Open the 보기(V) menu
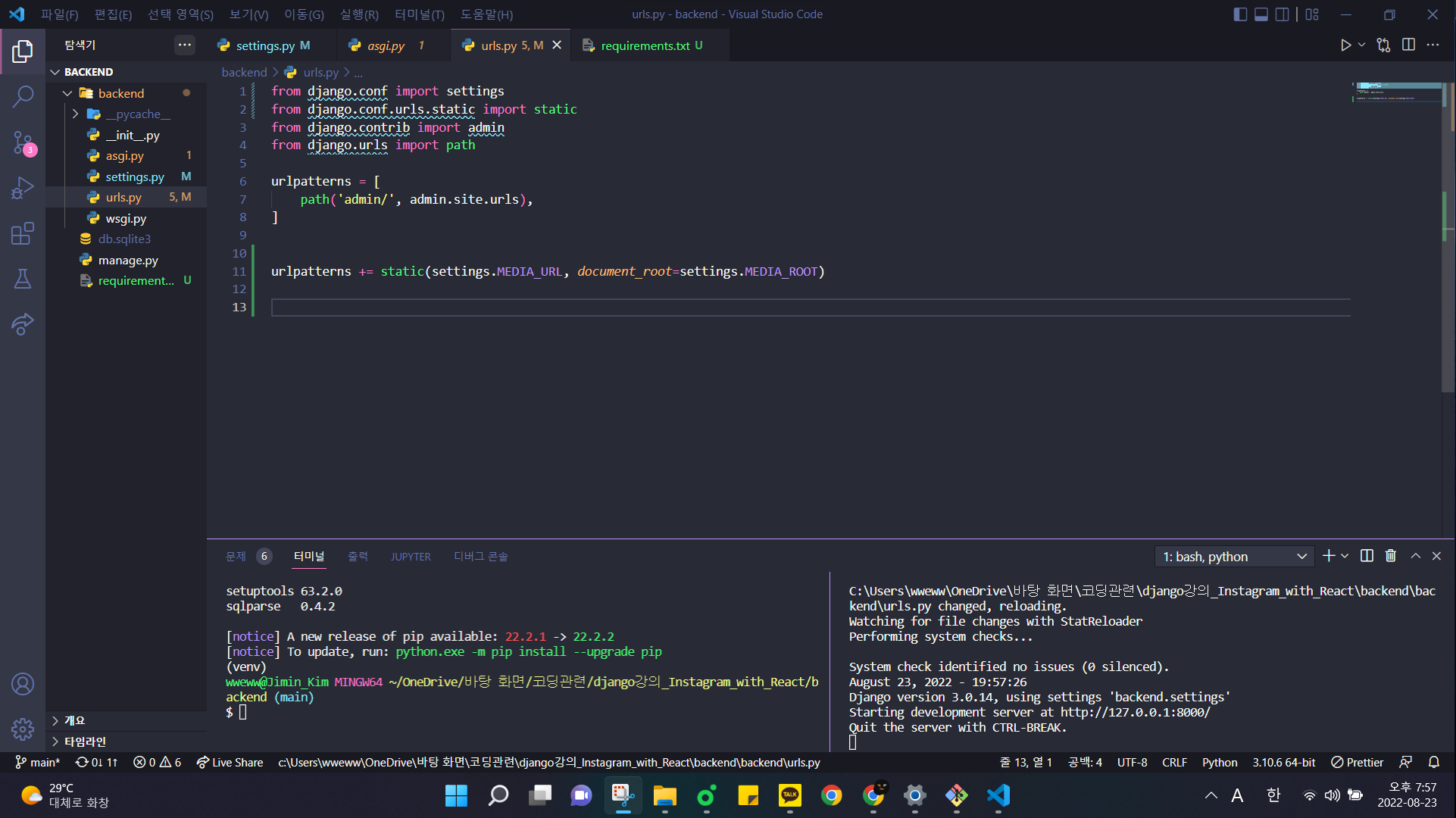Screen dimensions: 1456x818 tap(248, 14)
